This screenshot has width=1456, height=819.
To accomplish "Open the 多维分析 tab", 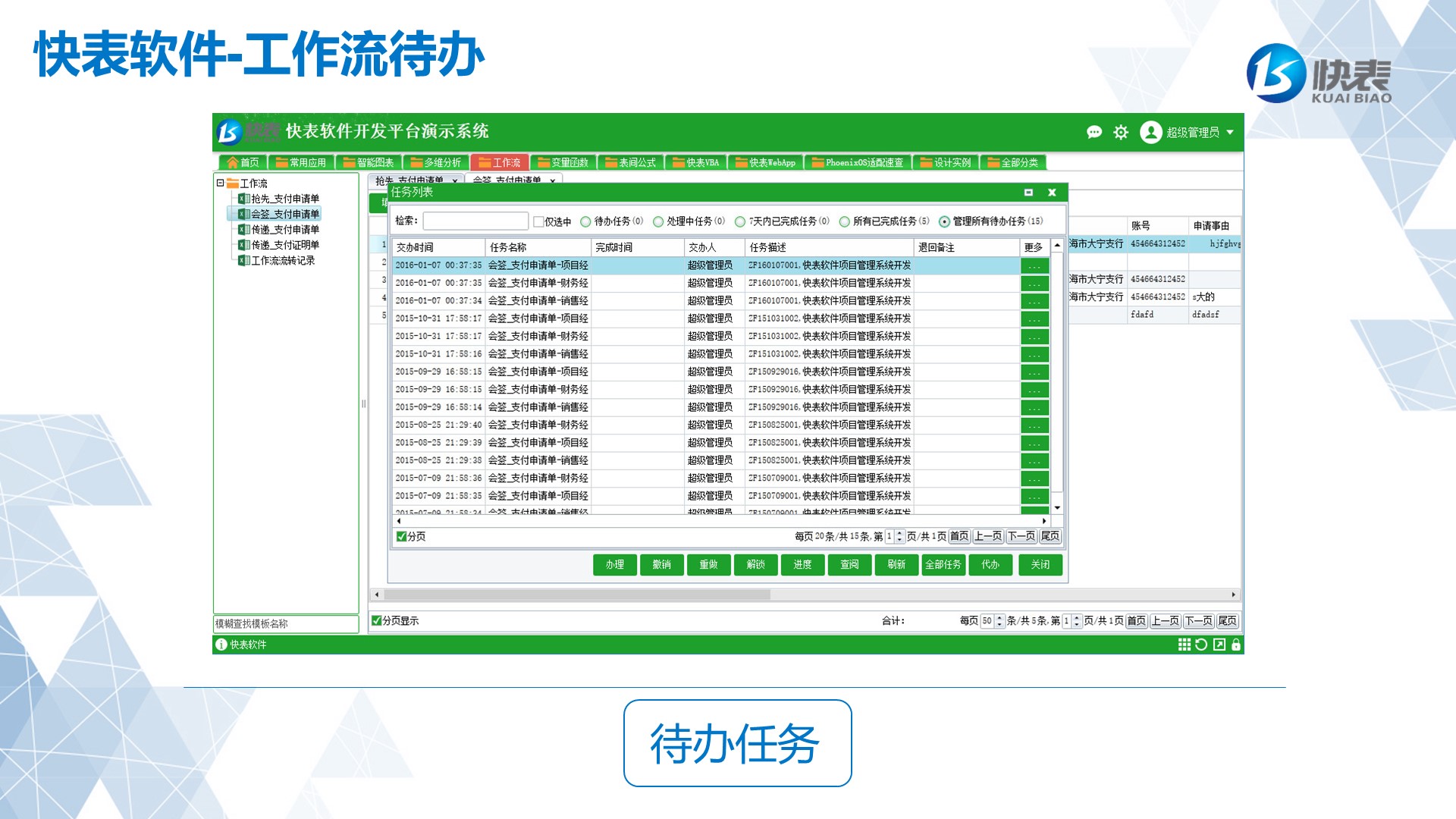I will tap(435, 162).
